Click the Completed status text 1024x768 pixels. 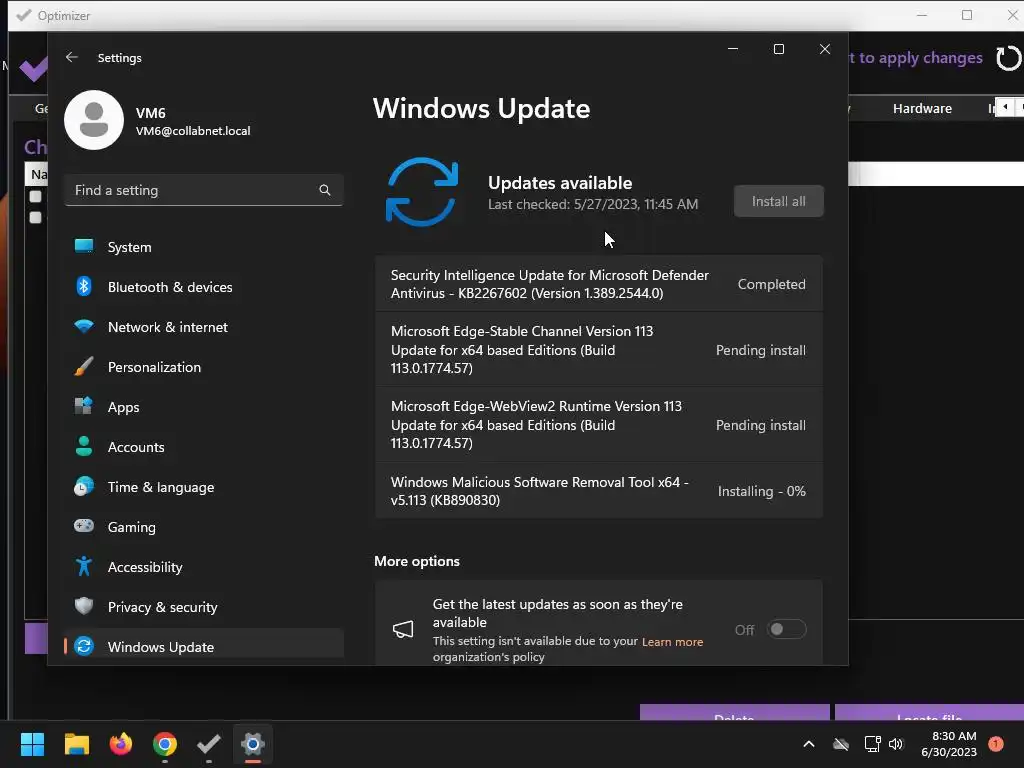(771, 284)
